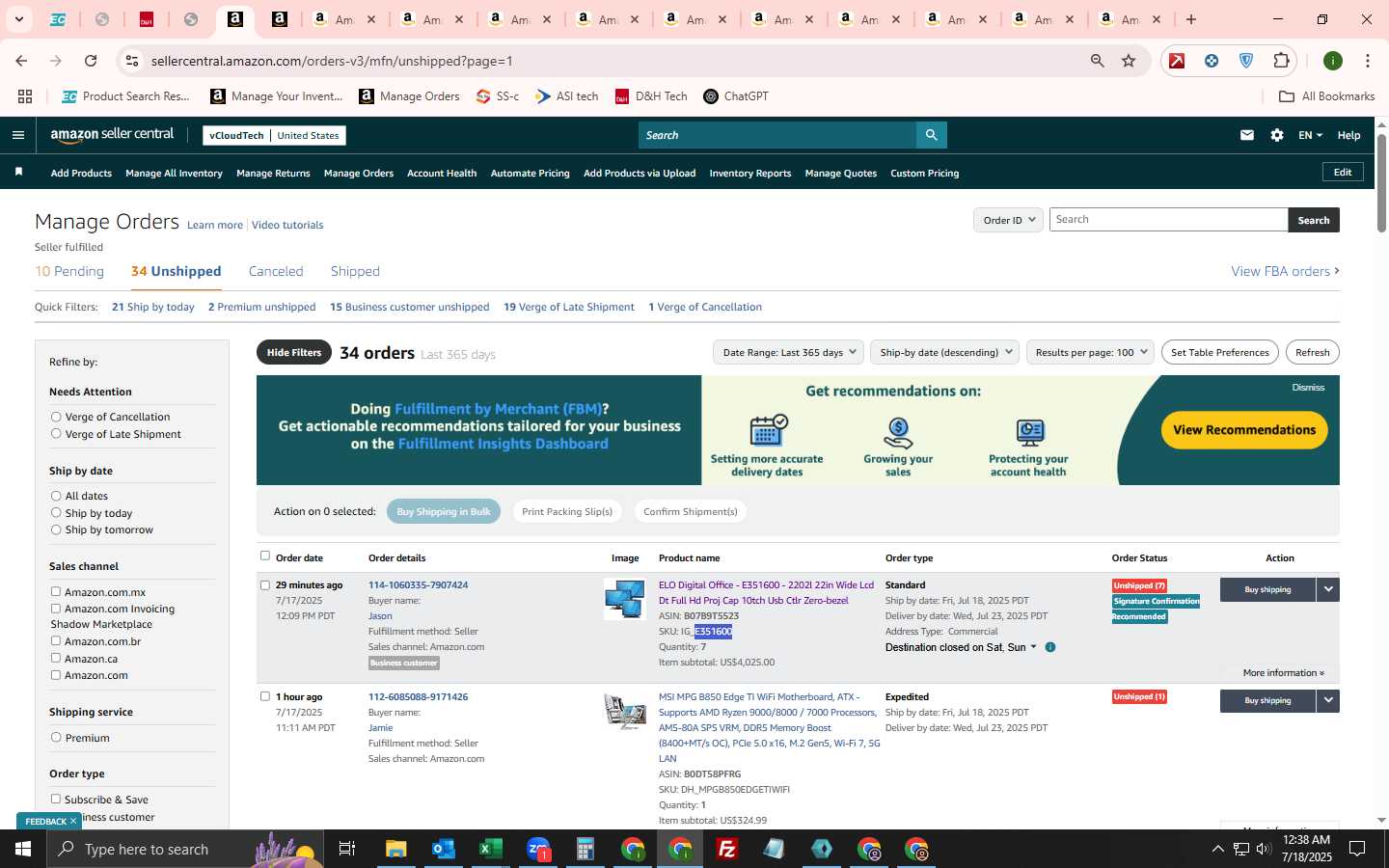This screenshot has width=1389, height=868.
Task: Open Task View on the taskbar
Action: [x=347, y=849]
